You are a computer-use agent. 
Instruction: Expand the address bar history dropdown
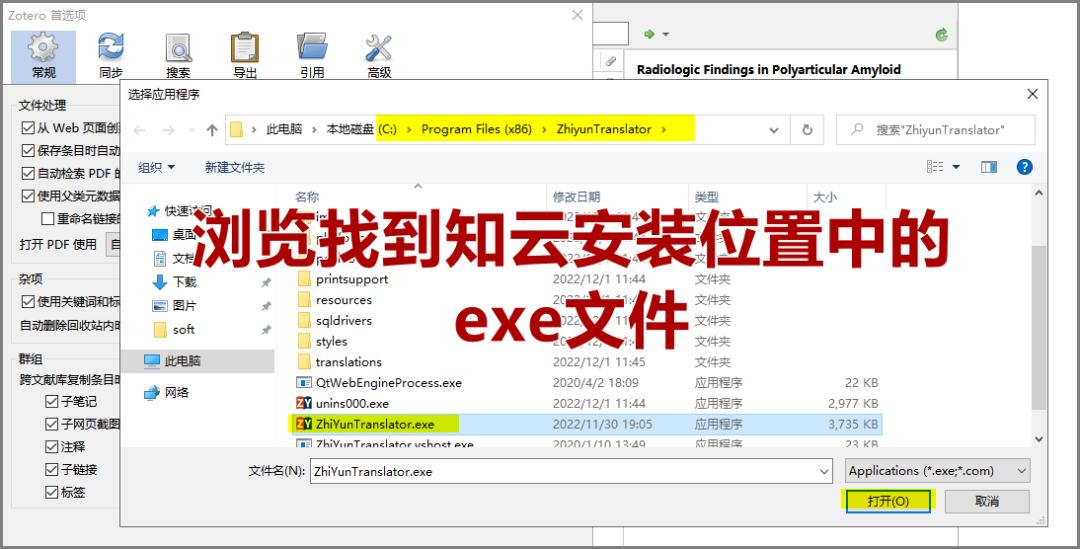[774, 130]
